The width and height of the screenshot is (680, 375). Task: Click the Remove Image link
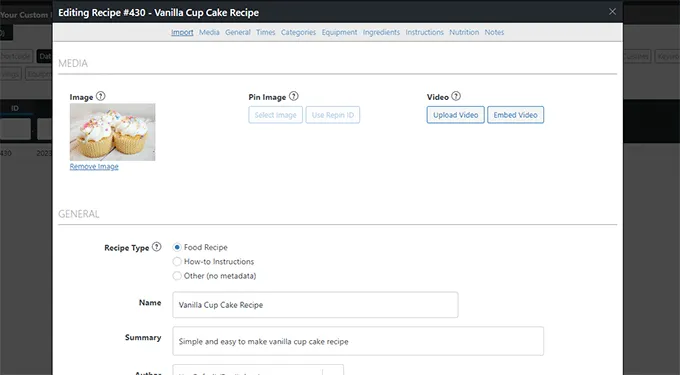coord(94,166)
